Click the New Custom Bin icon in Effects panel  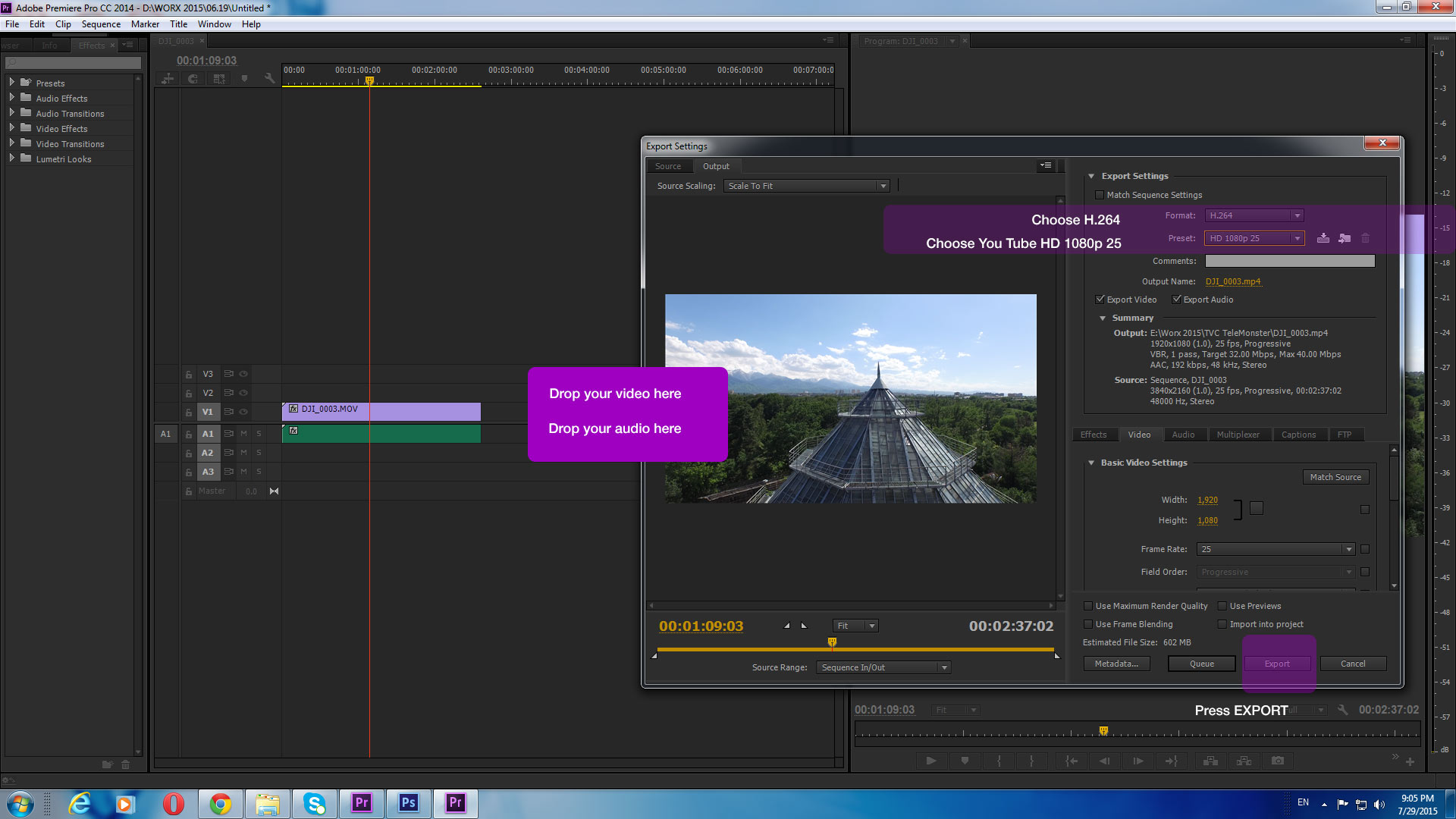[108, 764]
